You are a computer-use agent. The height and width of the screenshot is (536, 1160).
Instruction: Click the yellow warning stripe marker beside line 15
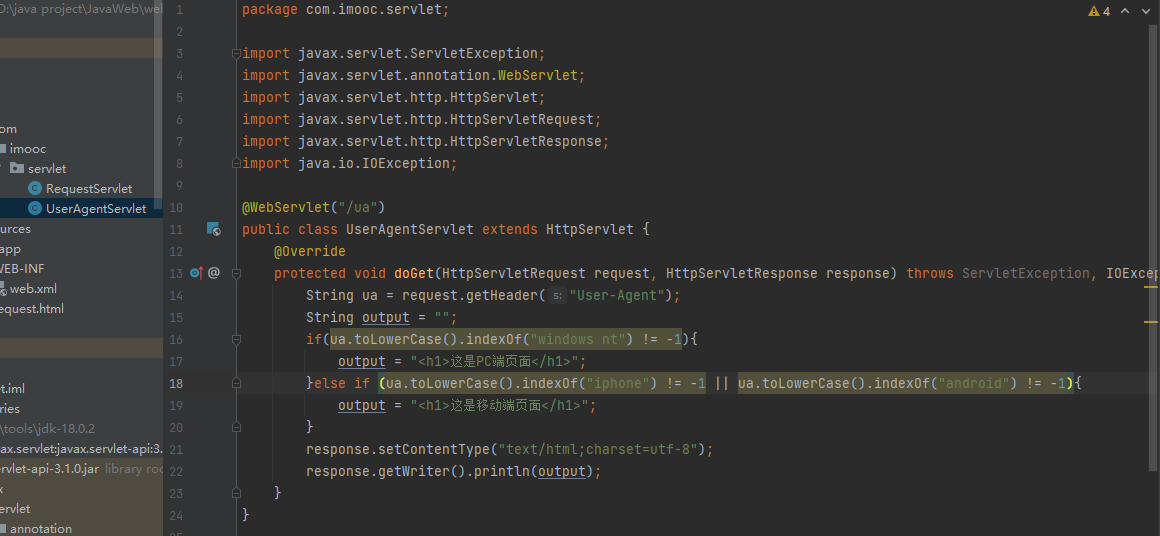tap(1150, 322)
